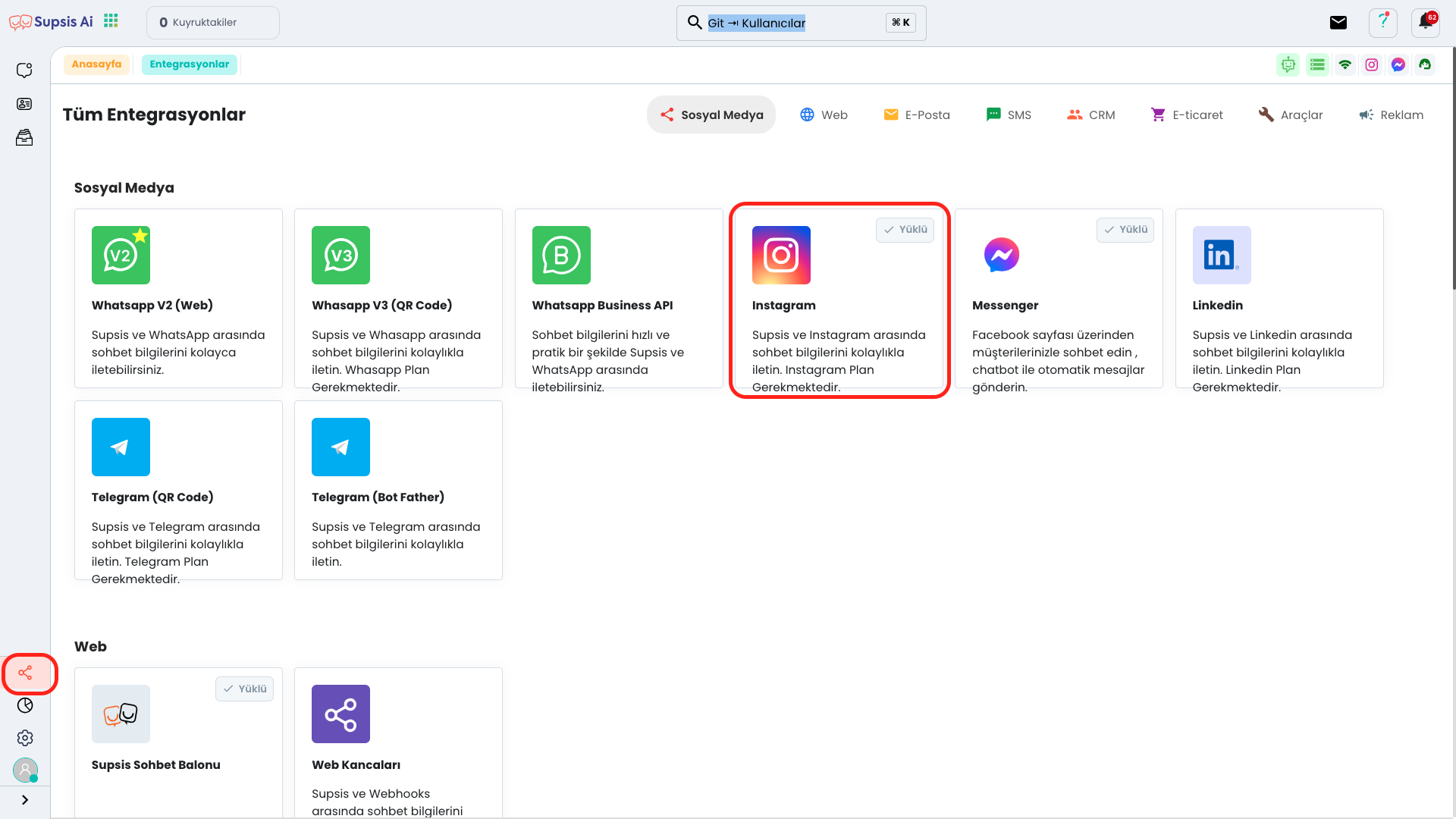Open contacts card icon in left sidebar
The height and width of the screenshot is (819, 1456).
click(24, 104)
